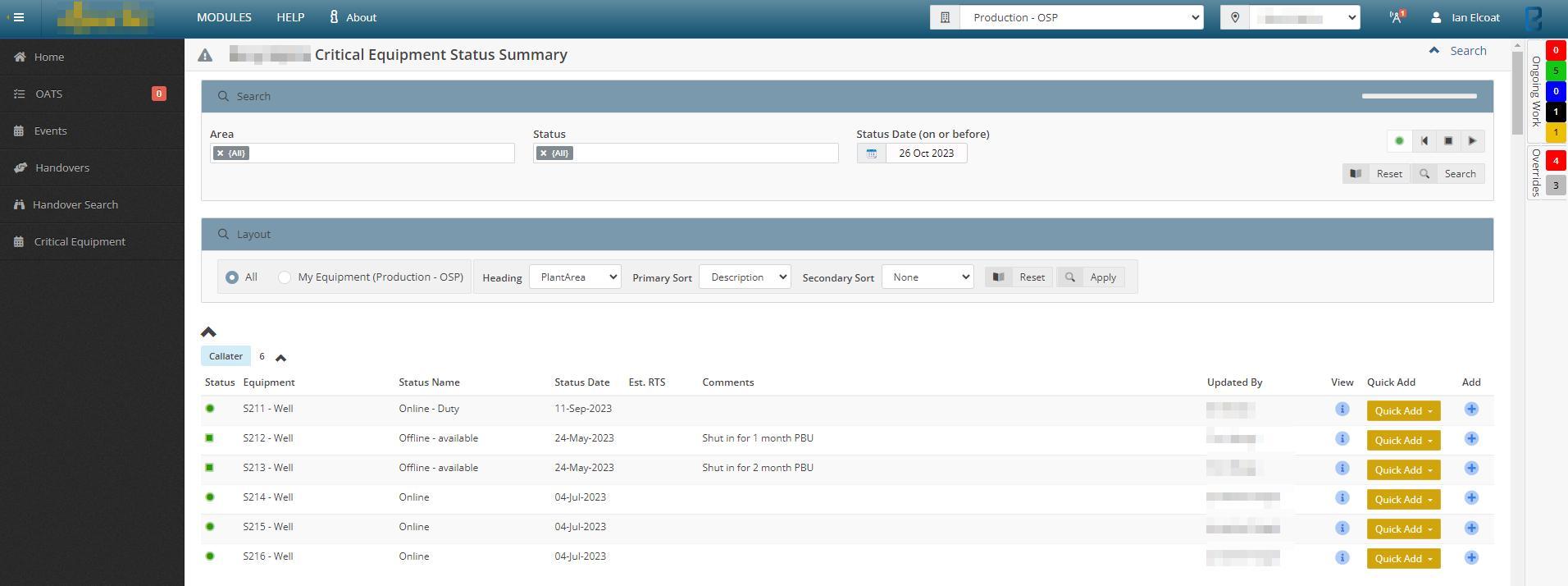The width and height of the screenshot is (1568, 586).
Task: Click the Add plus icon for S216 - Well
Action: (x=1471, y=556)
